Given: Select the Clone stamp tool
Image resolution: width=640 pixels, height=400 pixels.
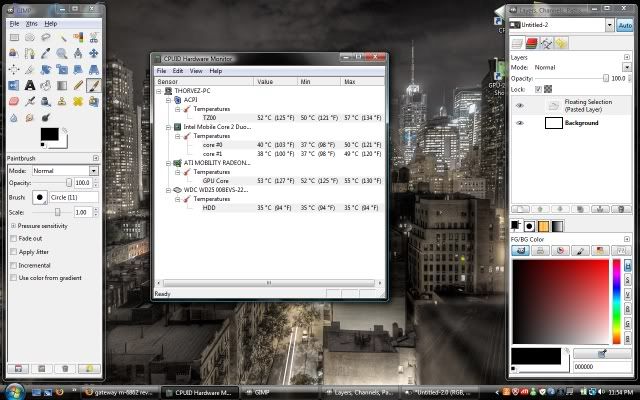Looking at the screenshot, I should 62,101.
